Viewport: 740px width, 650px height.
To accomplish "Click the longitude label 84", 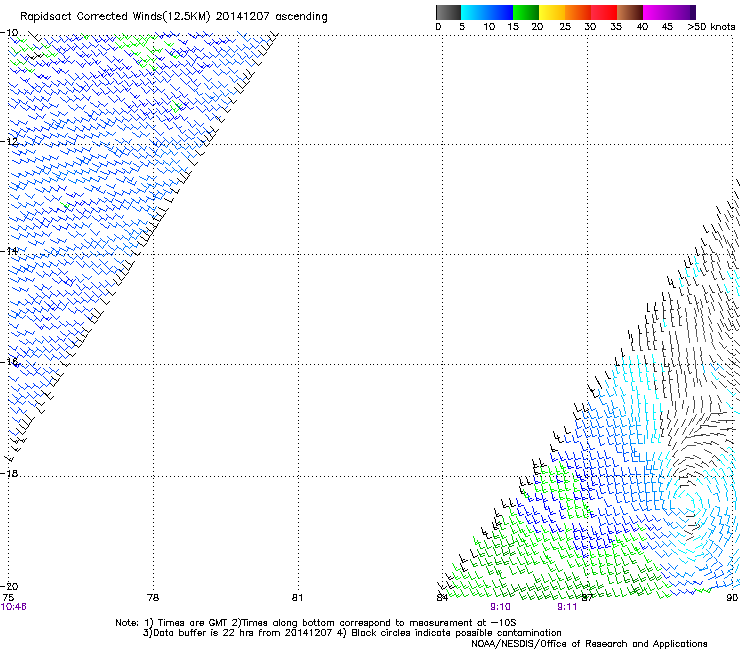I will coord(442,598).
